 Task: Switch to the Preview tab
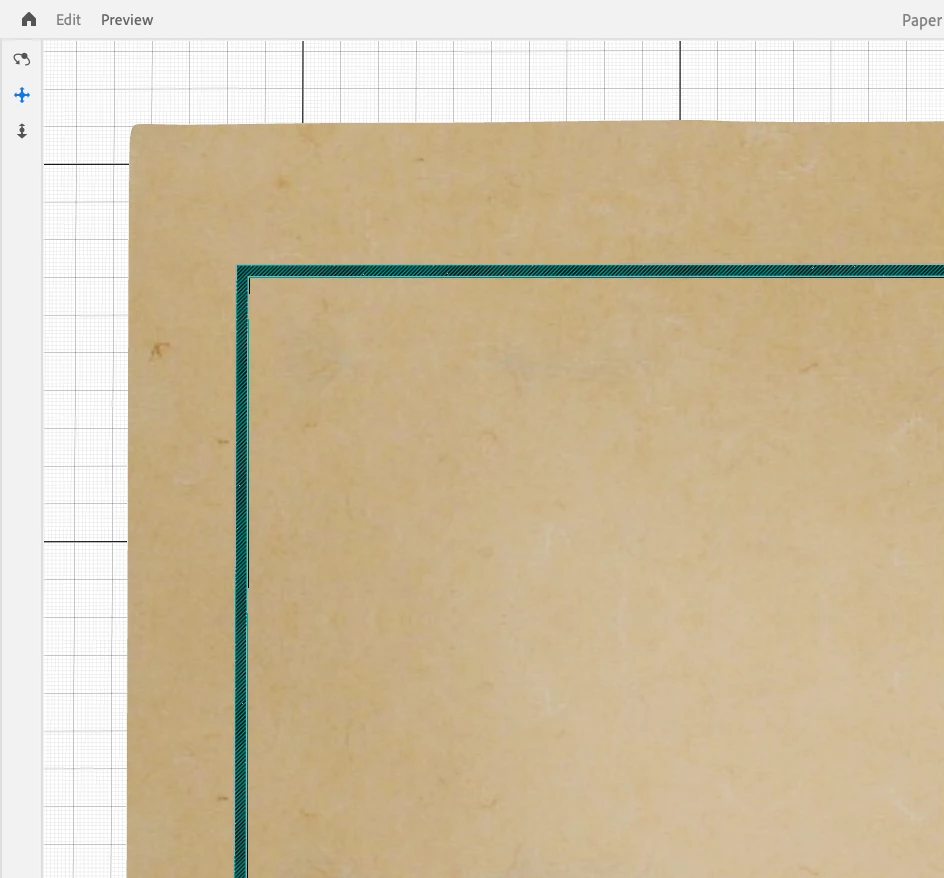[127, 20]
